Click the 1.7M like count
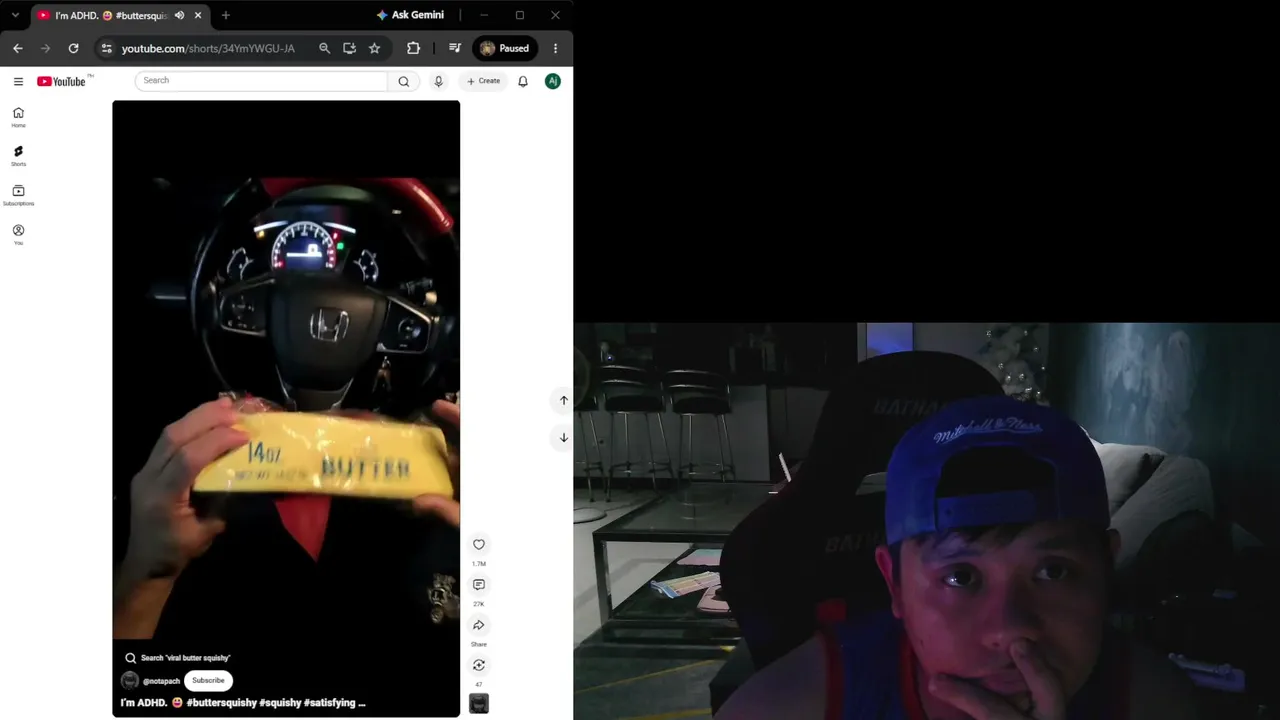Viewport: 1280px width, 720px height. (x=479, y=564)
